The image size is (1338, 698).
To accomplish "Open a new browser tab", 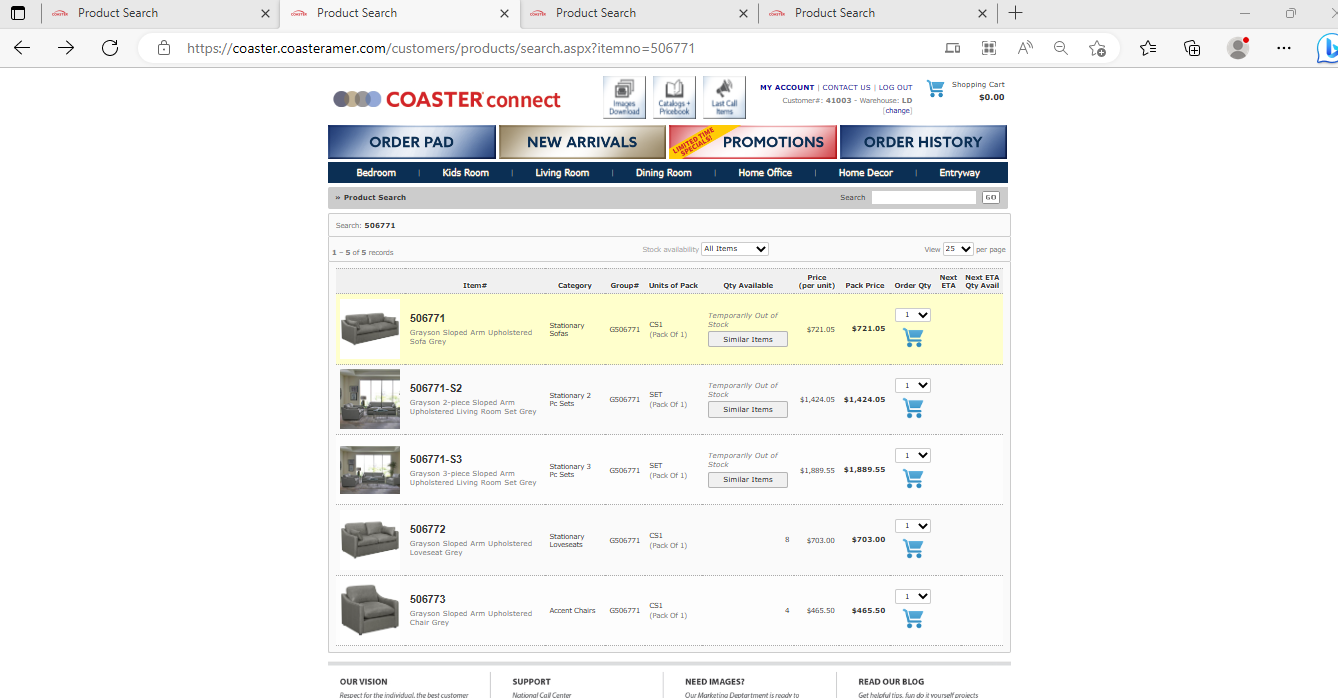I will [x=1016, y=13].
